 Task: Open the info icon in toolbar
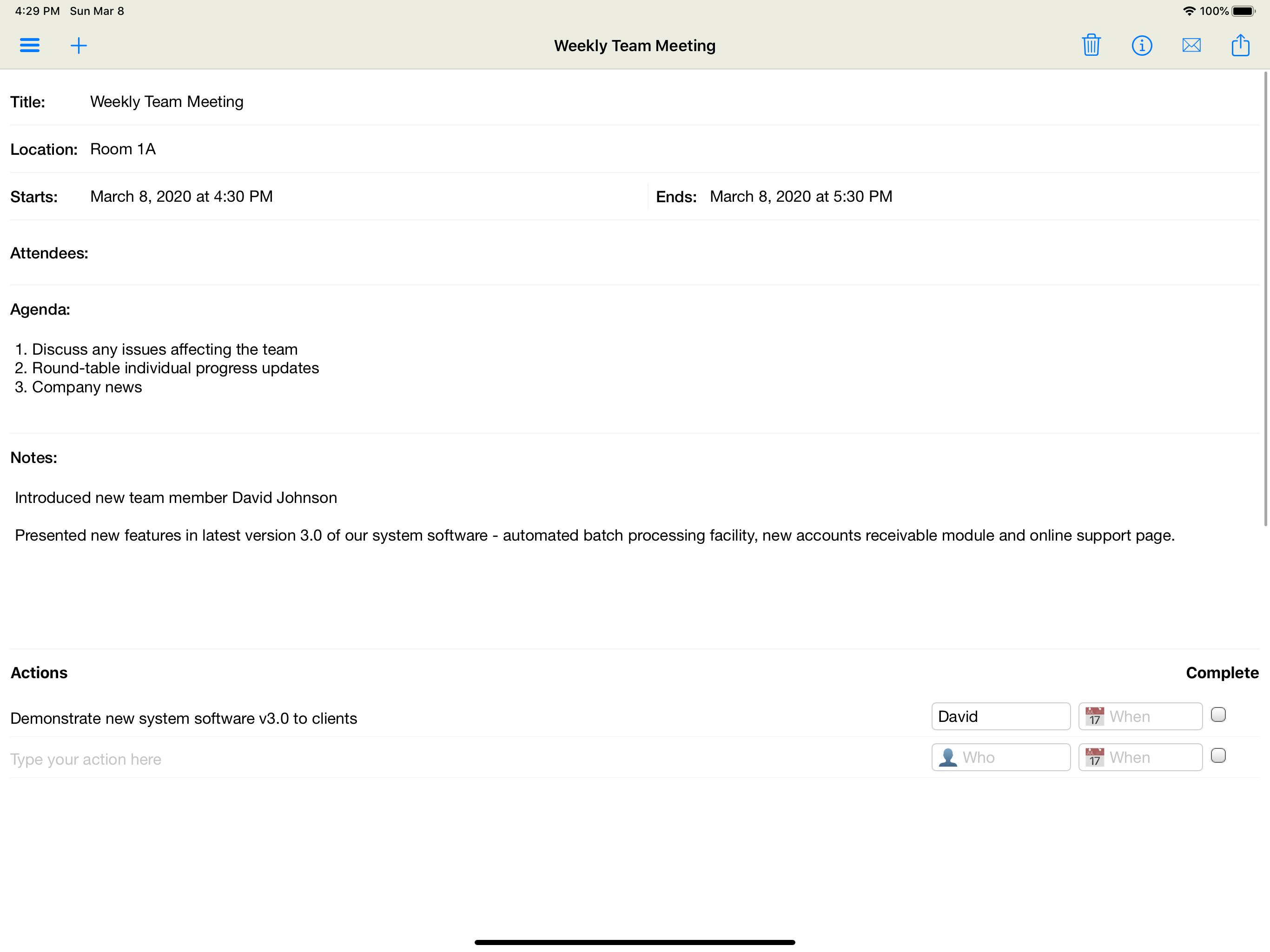coord(1141,46)
